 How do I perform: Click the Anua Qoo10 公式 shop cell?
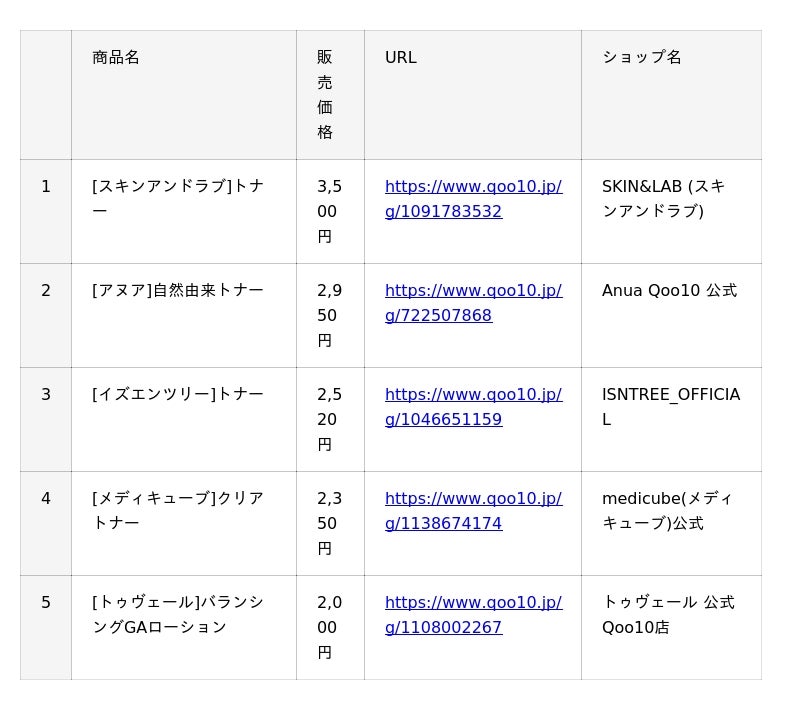669,291
